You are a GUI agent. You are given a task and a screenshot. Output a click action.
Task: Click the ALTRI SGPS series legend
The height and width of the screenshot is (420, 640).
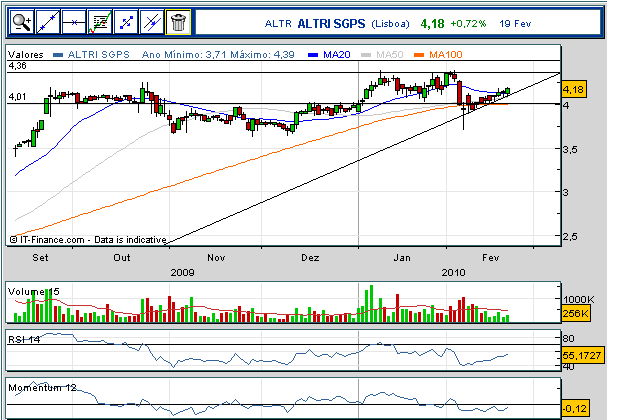[x=98, y=54]
